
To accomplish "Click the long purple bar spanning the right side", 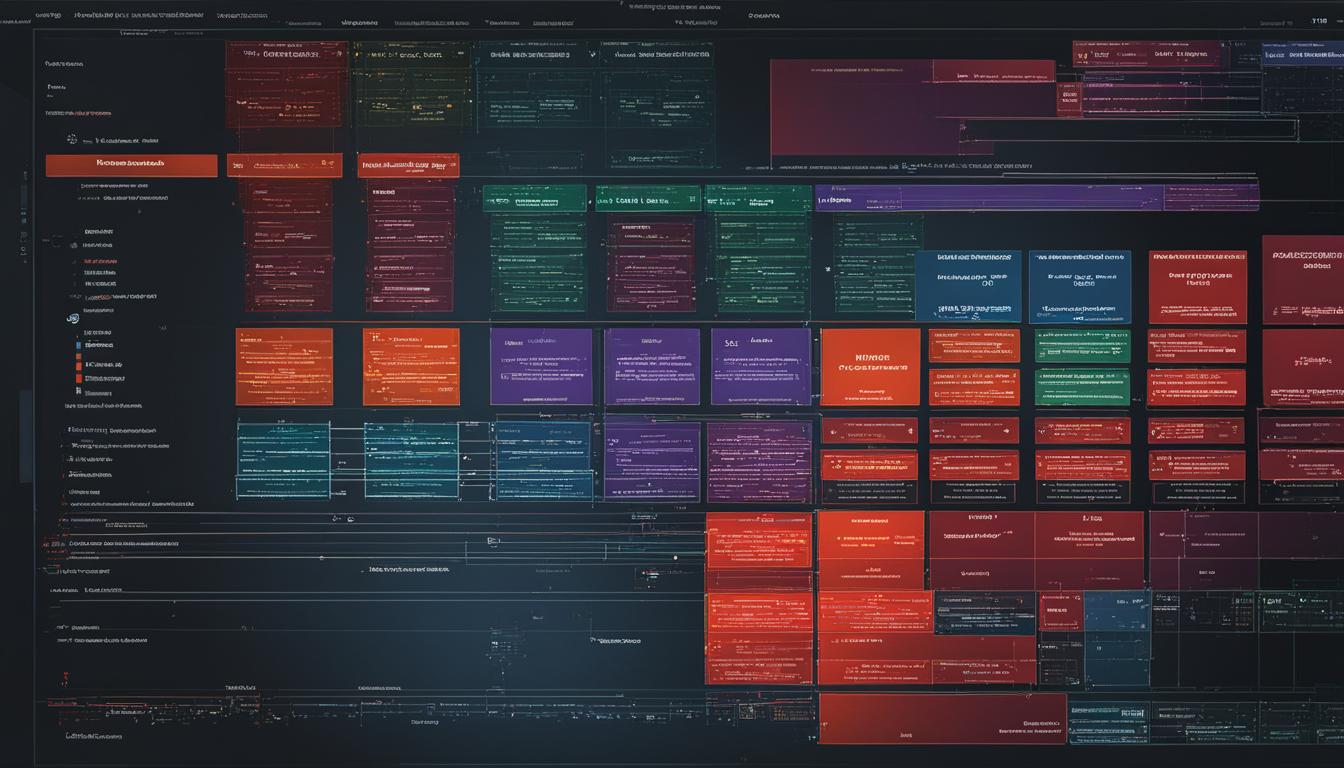I will tap(1037, 198).
